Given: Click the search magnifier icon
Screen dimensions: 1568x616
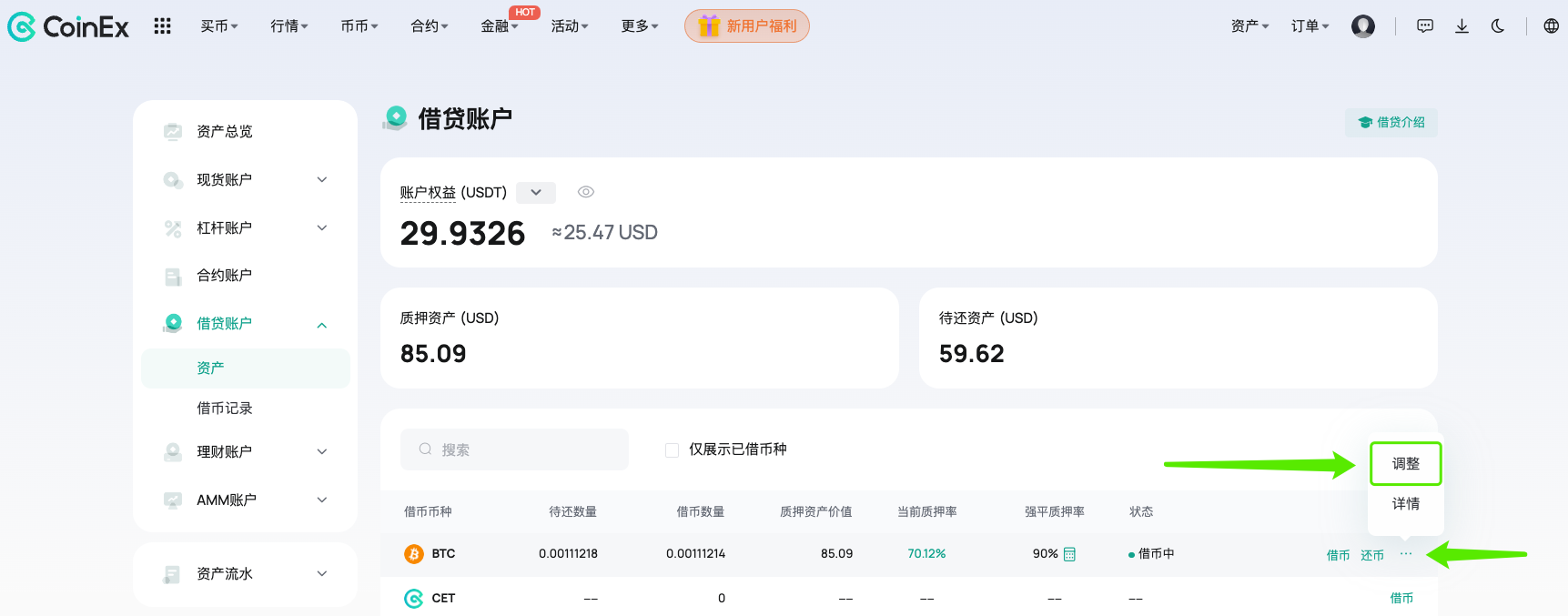Looking at the screenshot, I should click(425, 449).
